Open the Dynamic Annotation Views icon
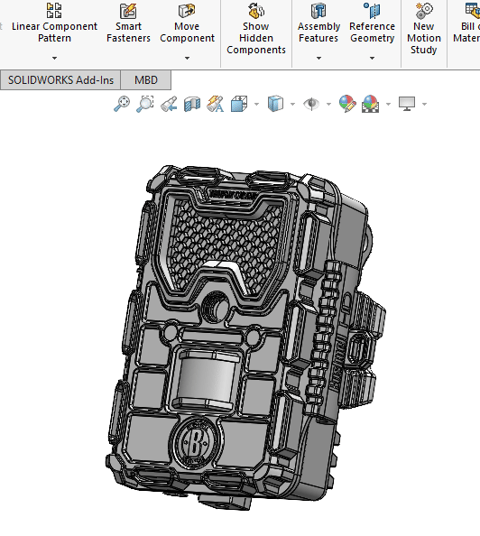This screenshot has height=536, width=480. [x=215, y=104]
